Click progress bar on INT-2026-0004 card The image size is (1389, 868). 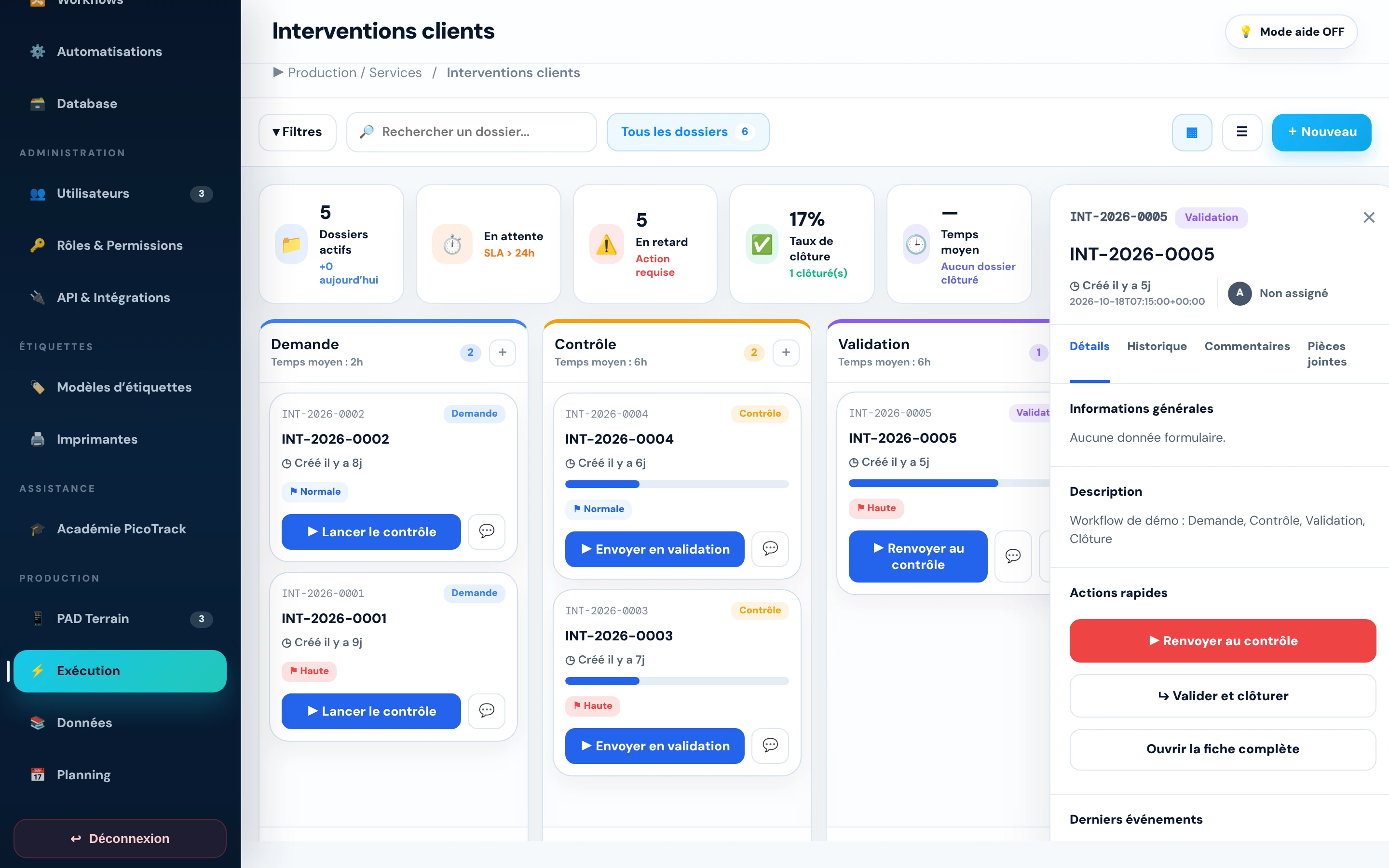point(677,484)
